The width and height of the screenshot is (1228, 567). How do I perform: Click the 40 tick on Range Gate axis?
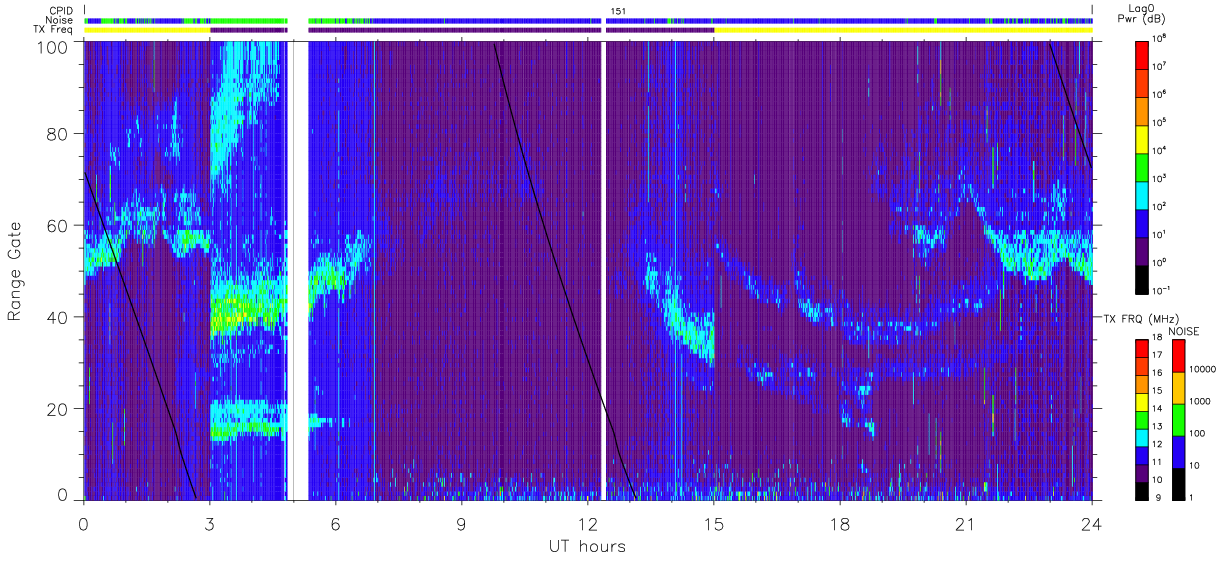(59, 317)
